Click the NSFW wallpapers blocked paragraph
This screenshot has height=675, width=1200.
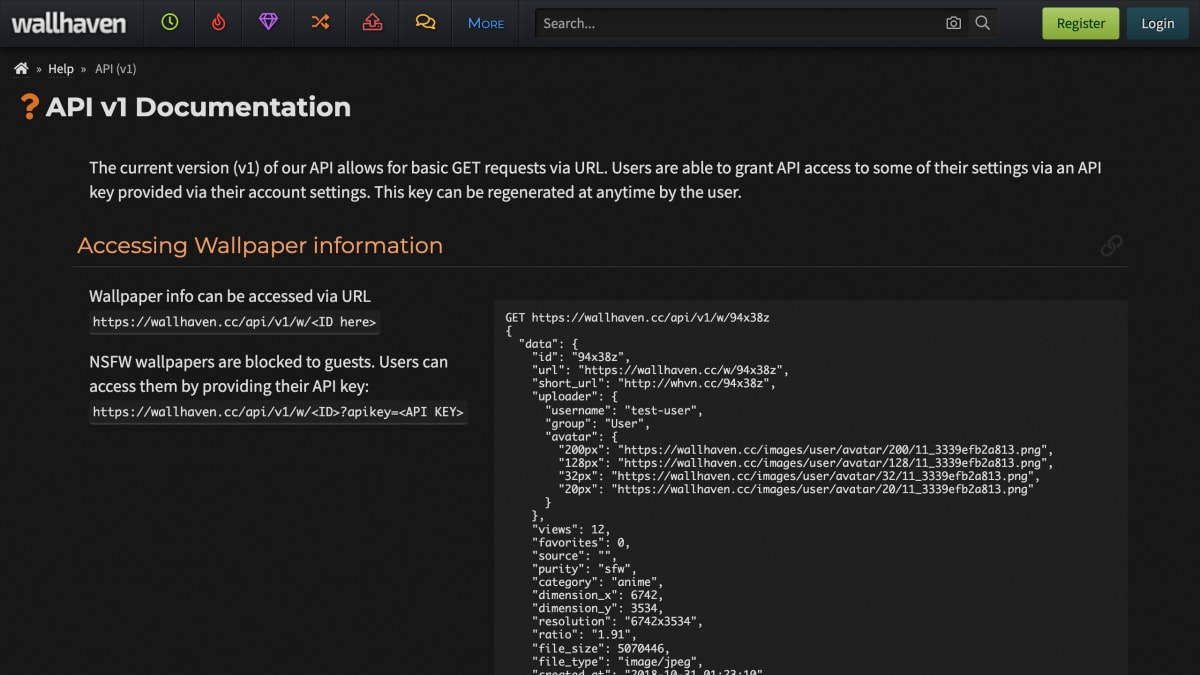(x=268, y=374)
